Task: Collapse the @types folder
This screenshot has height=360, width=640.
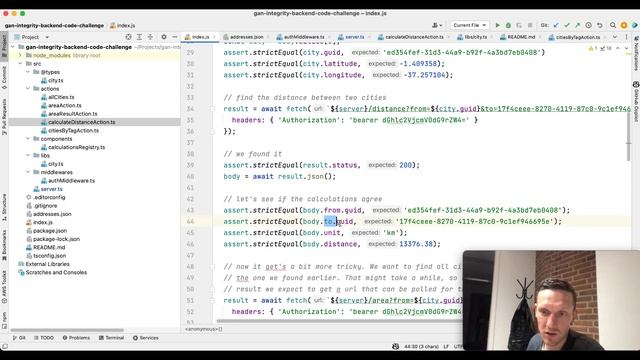Action: click(28, 72)
